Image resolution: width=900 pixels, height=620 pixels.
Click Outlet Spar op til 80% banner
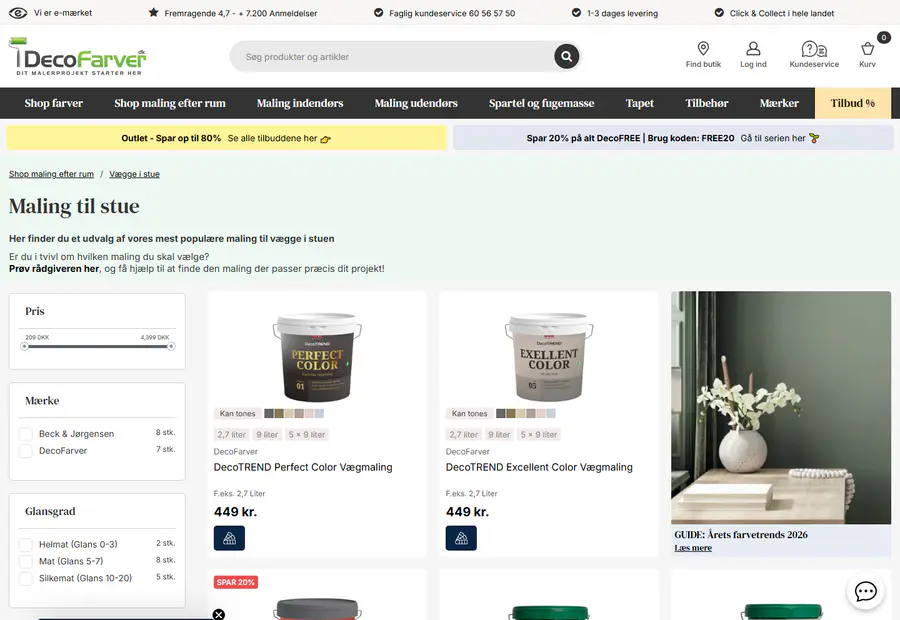(226, 138)
